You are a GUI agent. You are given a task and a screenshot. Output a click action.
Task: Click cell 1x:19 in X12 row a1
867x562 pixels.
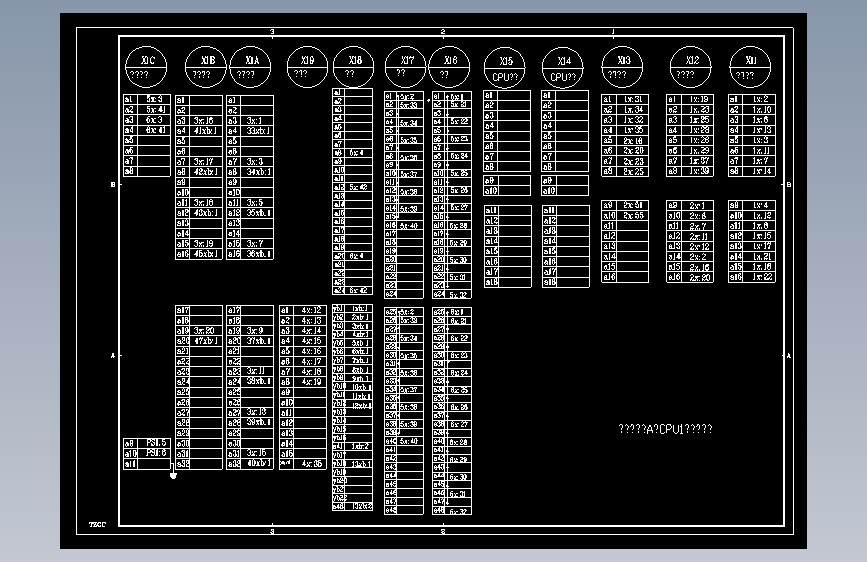(x=698, y=100)
